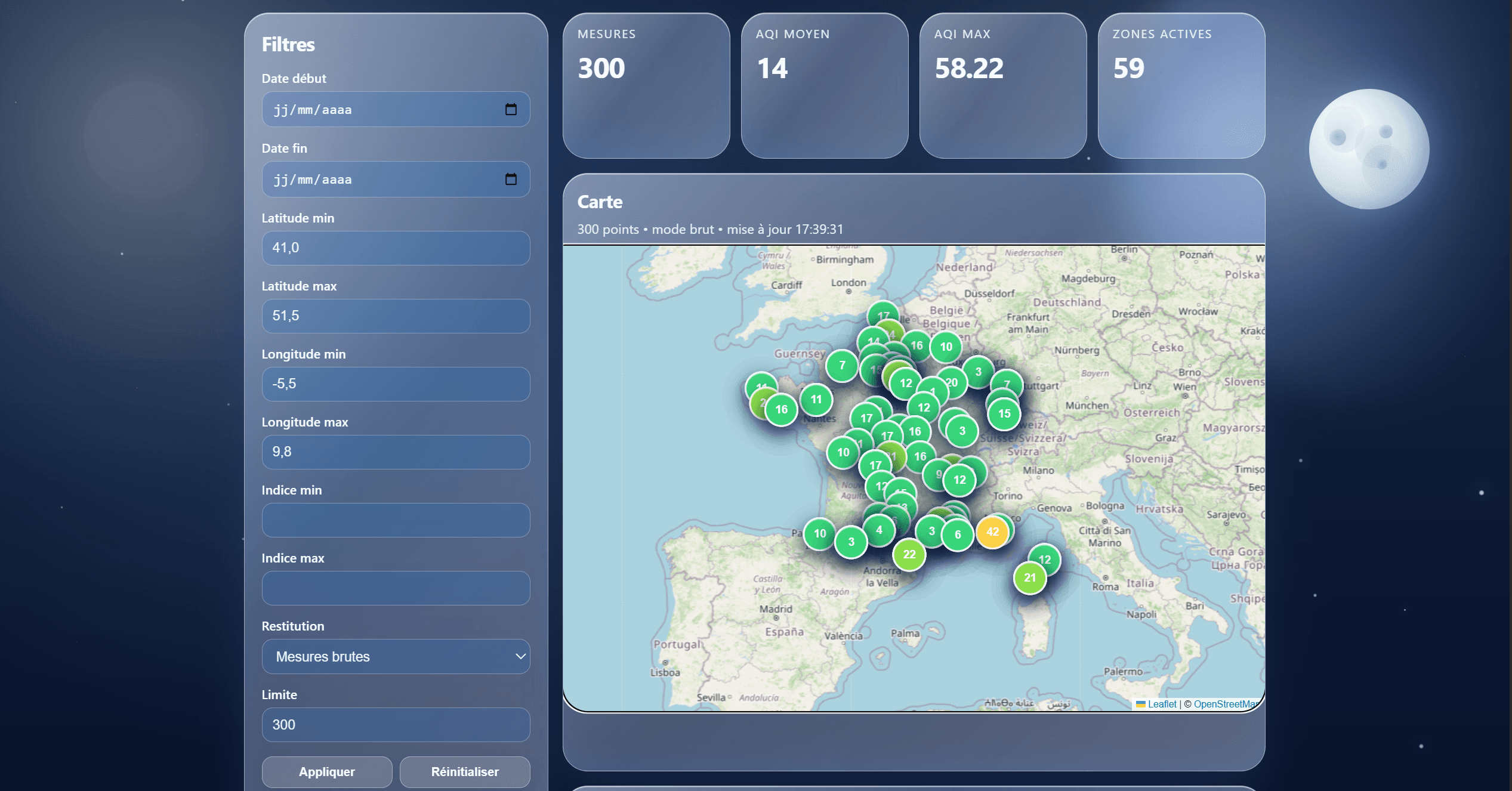Click the Limite field showing 300
The image size is (1512, 791).
(396, 725)
